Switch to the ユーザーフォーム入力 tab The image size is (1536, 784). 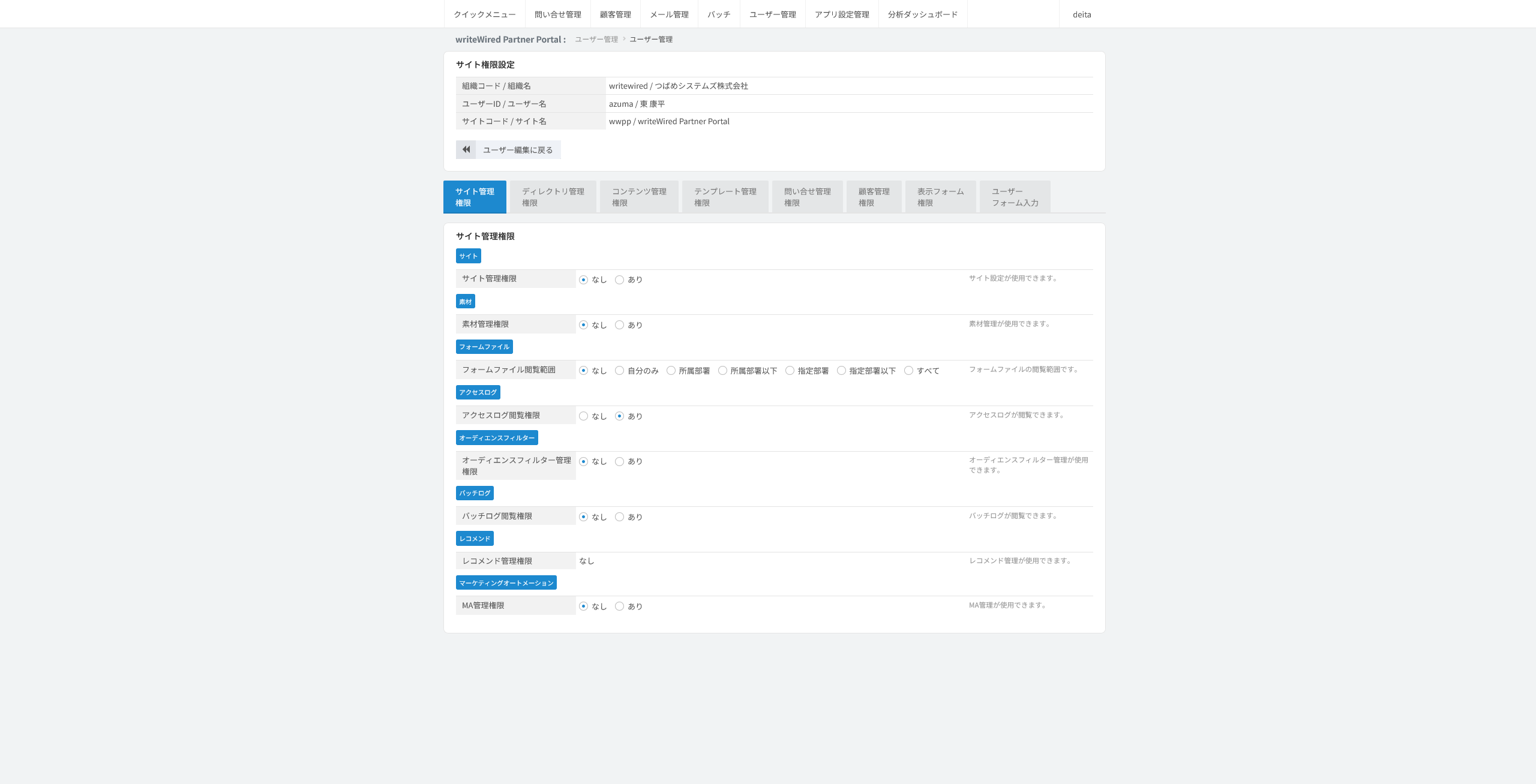(x=1015, y=197)
